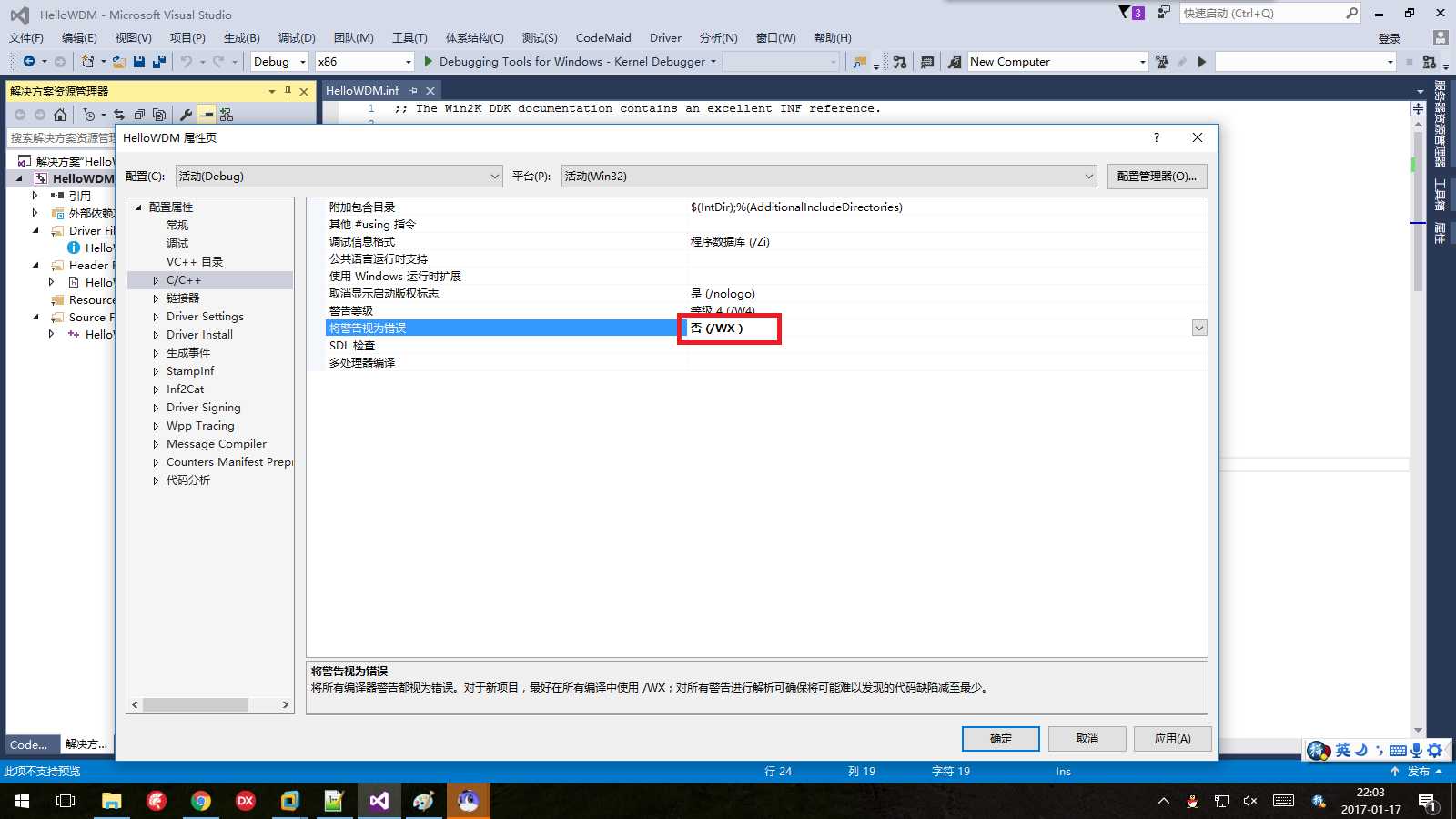This screenshot has width=1456, height=819.
Task: Click the new project toolbar icon
Action: [x=87, y=61]
